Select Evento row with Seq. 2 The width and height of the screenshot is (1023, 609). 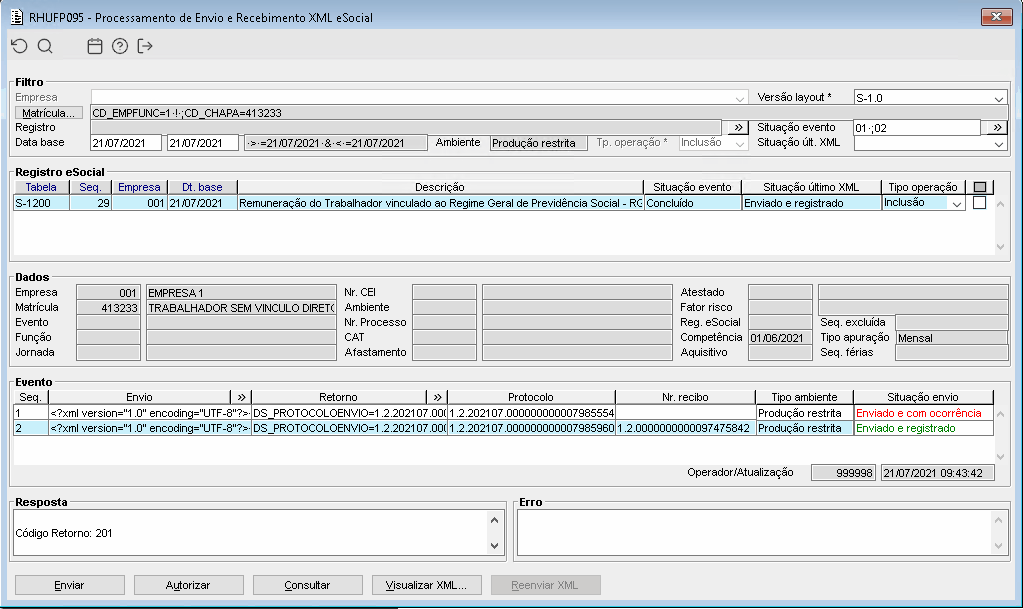(503, 428)
